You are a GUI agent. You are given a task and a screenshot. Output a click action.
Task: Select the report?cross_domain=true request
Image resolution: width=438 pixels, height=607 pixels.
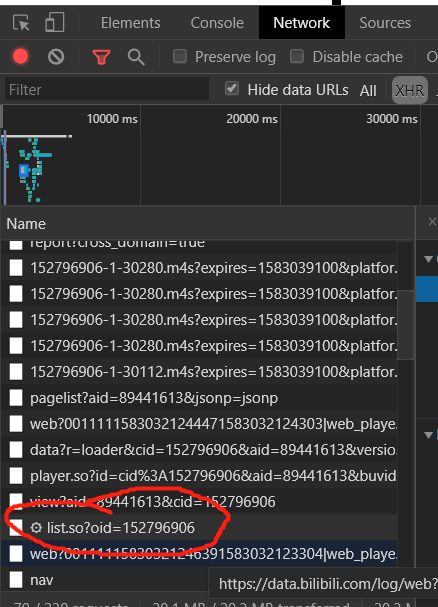(199, 245)
